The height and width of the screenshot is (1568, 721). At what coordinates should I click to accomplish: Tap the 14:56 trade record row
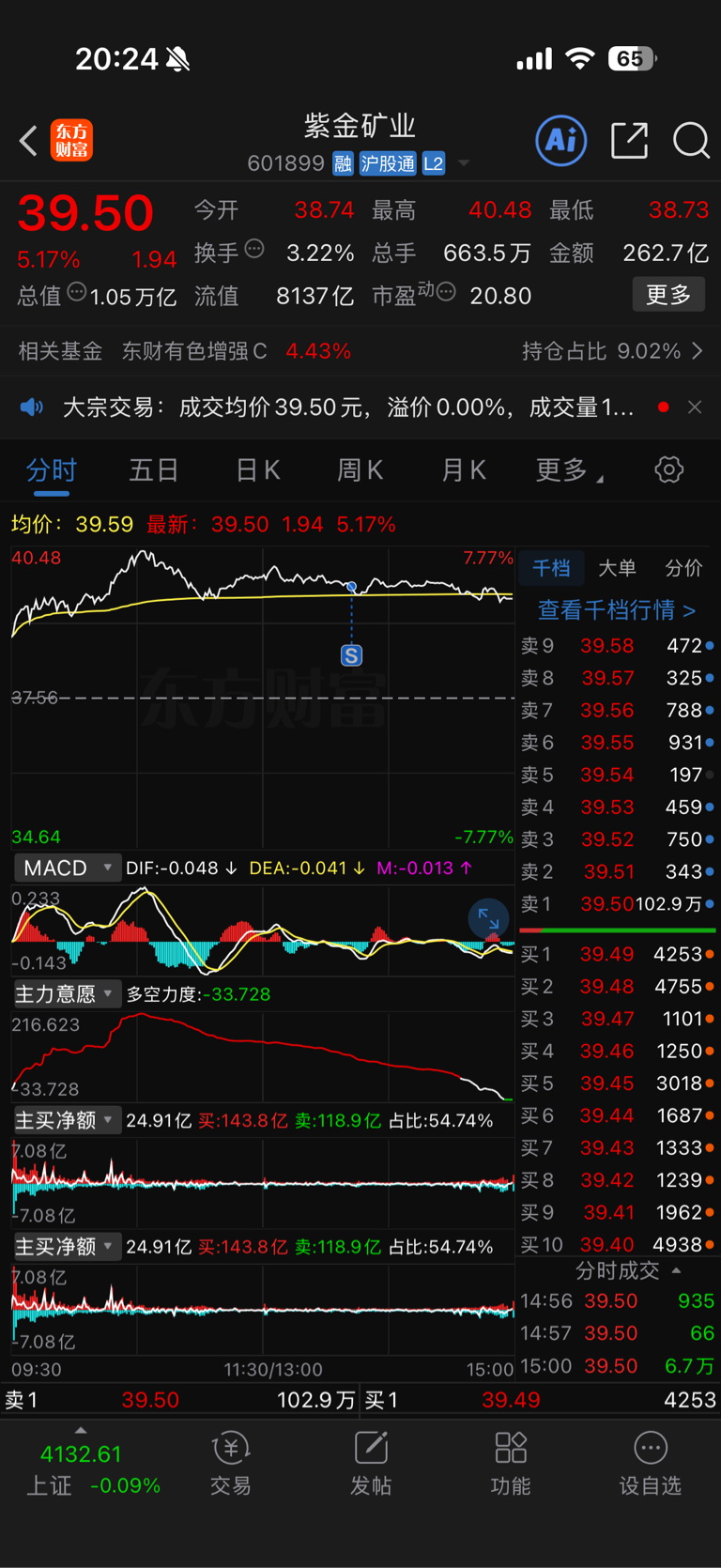[x=617, y=1301]
